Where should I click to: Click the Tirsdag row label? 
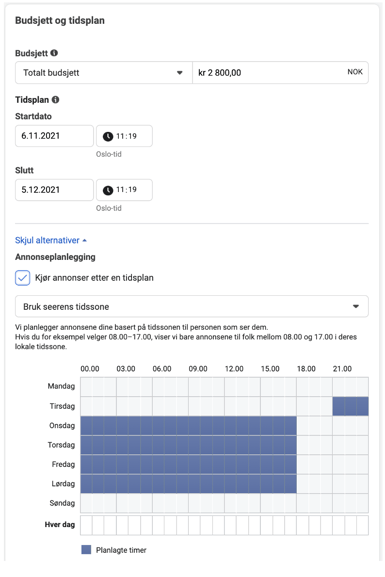62,406
